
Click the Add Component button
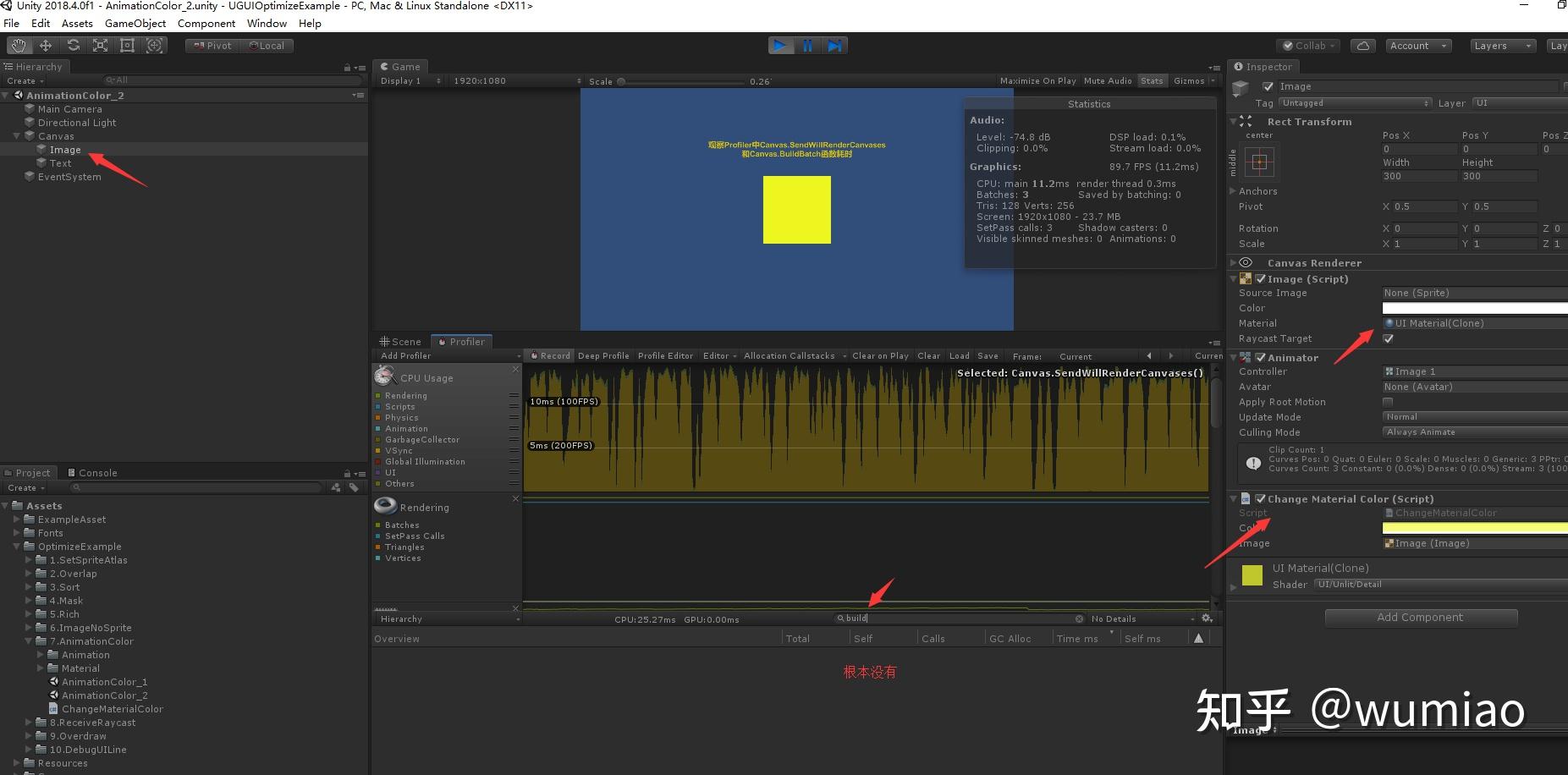pyautogui.click(x=1420, y=617)
